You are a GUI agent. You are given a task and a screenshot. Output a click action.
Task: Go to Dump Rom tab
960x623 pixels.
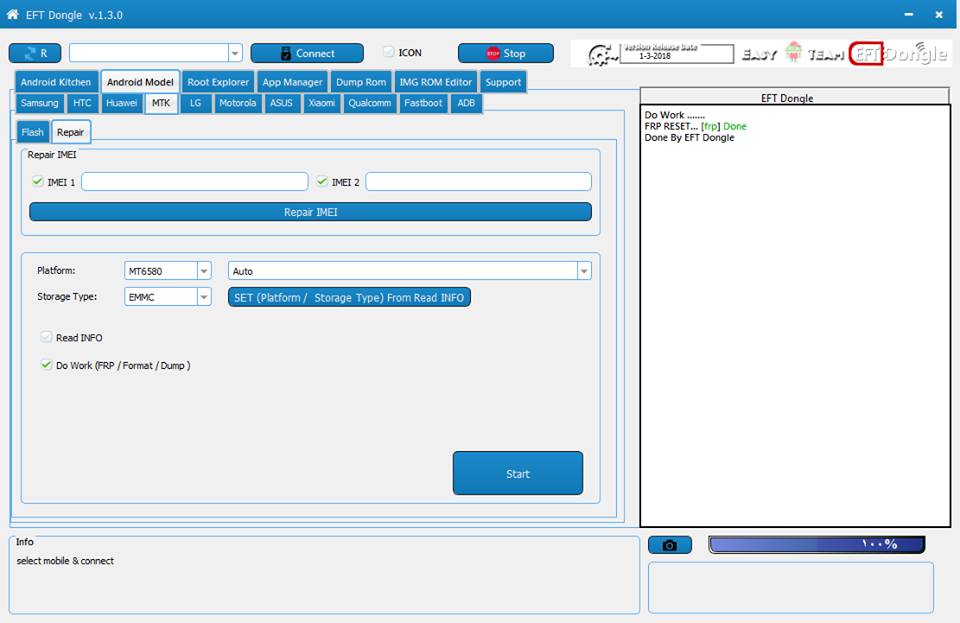click(x=361, y=82)
